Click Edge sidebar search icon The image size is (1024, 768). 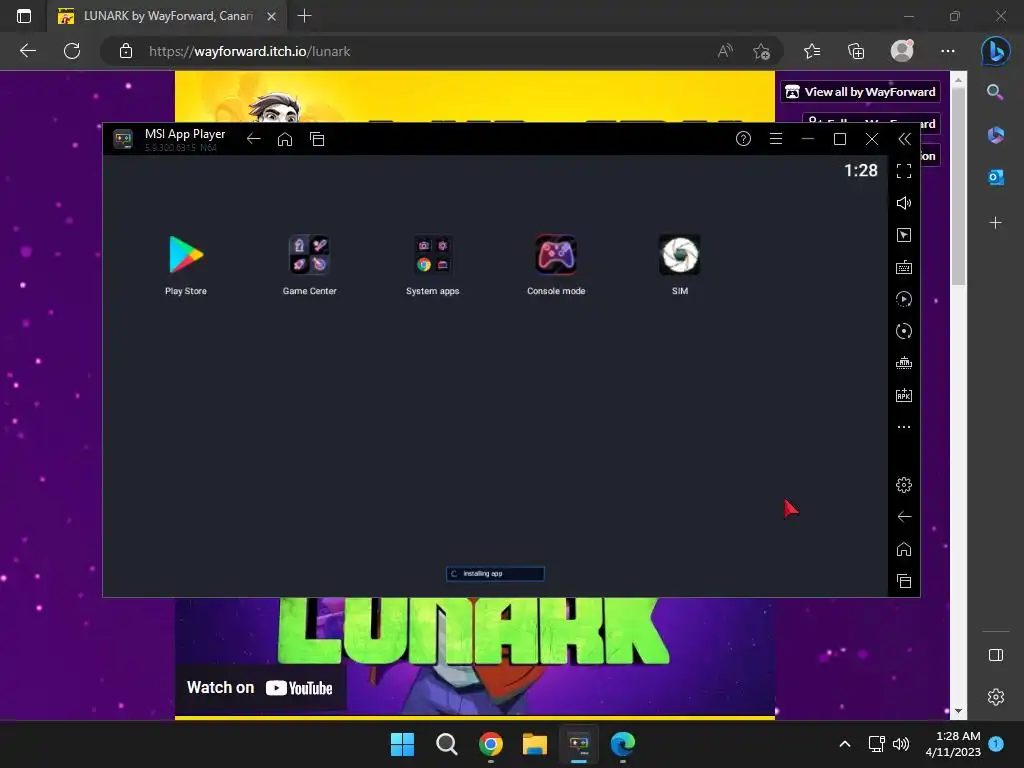point(995,92)
